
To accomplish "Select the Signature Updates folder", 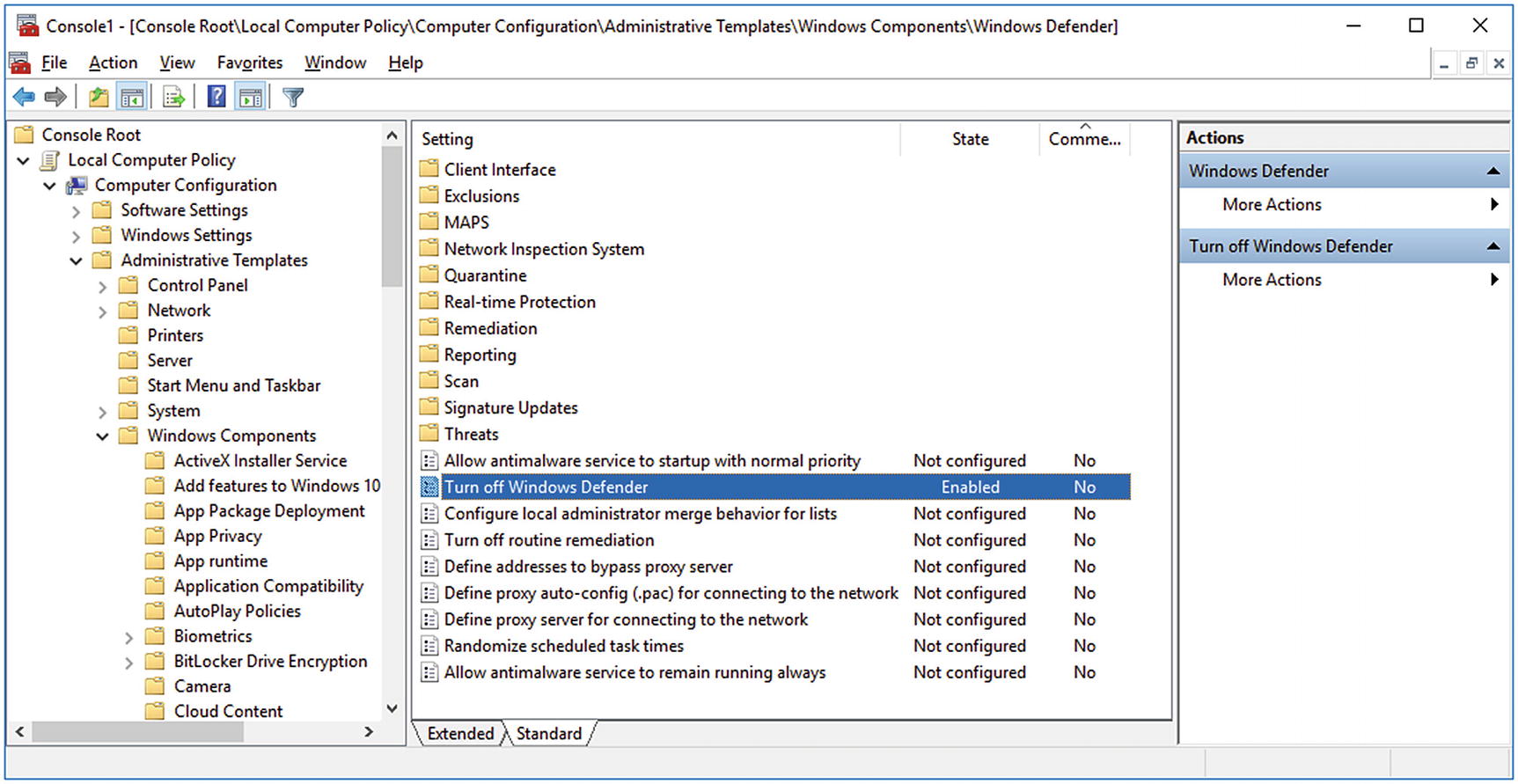I will [510, 407].
